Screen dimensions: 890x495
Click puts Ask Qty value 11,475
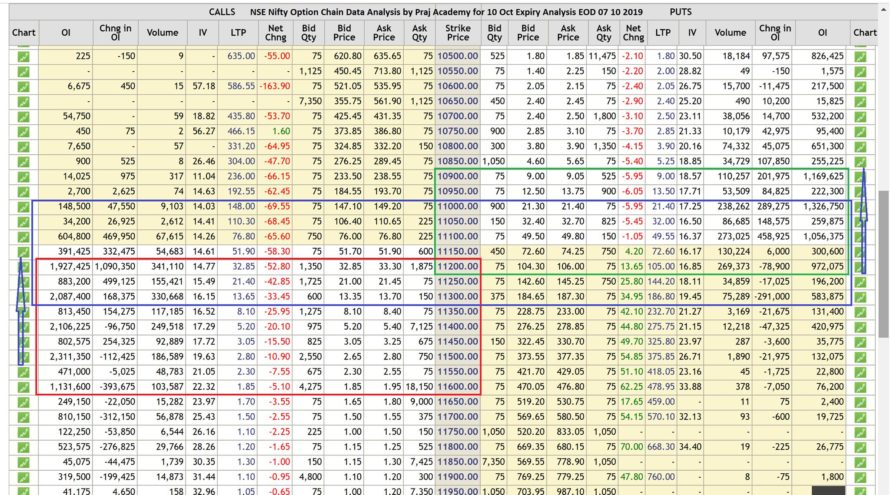(602, 56)
